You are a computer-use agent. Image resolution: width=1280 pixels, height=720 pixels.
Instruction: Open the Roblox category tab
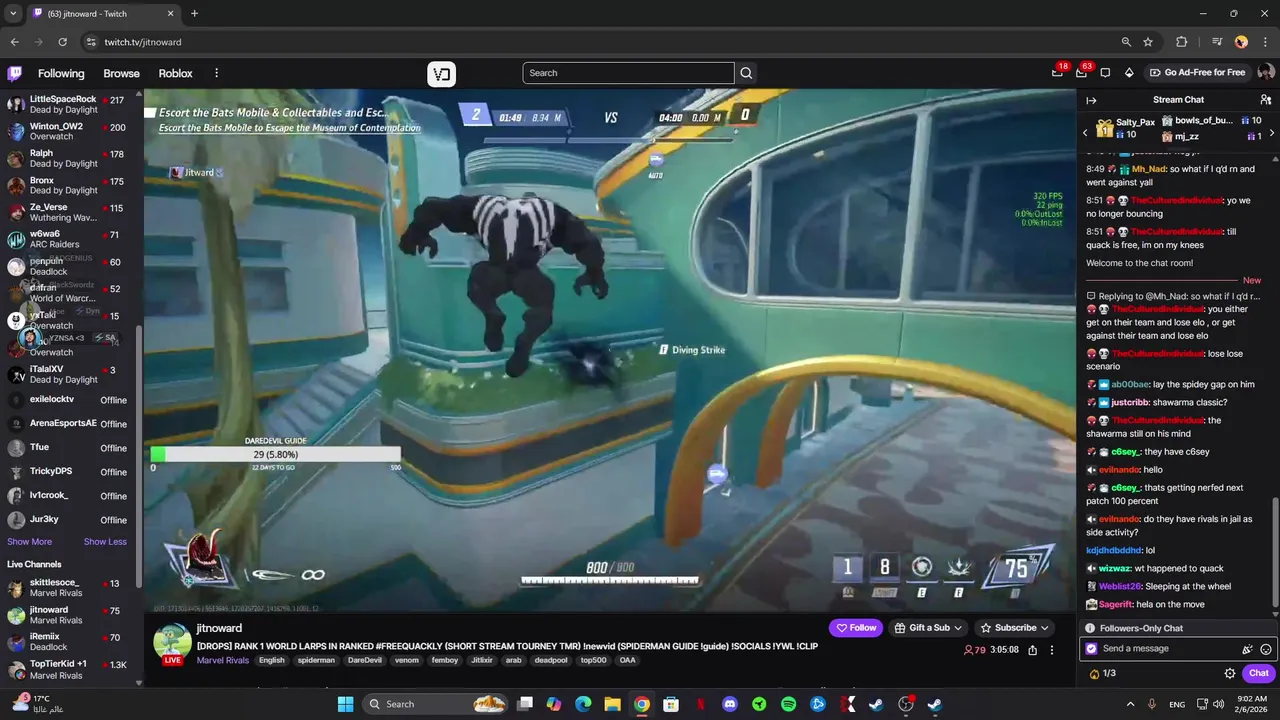coord(175,73)
